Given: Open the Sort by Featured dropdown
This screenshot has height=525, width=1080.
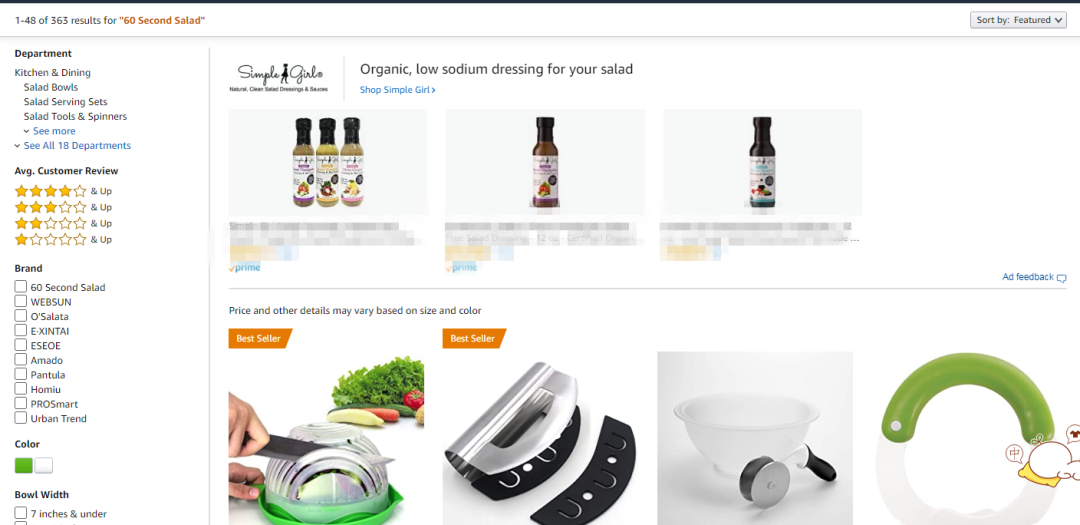Looking at the screenshot, I should click(x=1018, y=20).
